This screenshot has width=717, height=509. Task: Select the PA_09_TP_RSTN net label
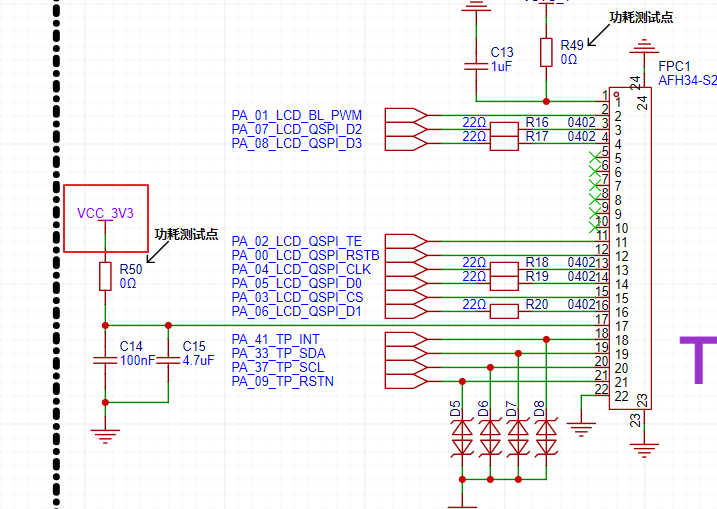(283, 381)
